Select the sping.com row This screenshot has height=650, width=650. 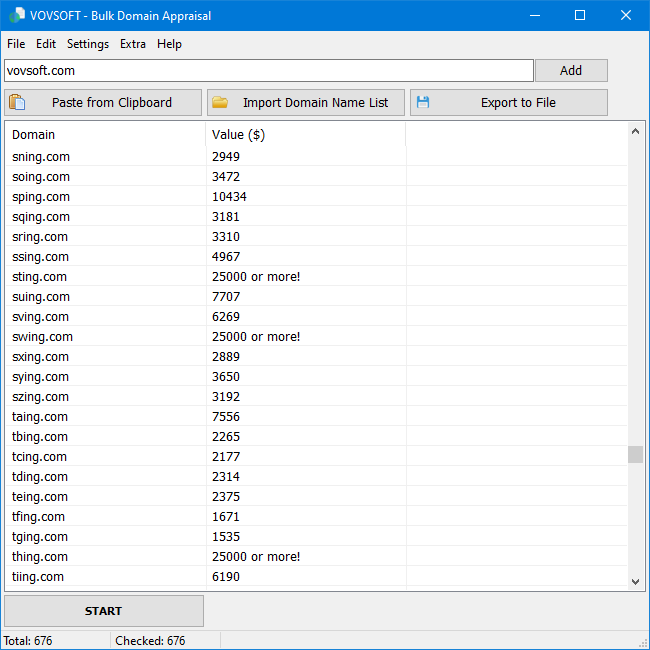coord(316,196)
